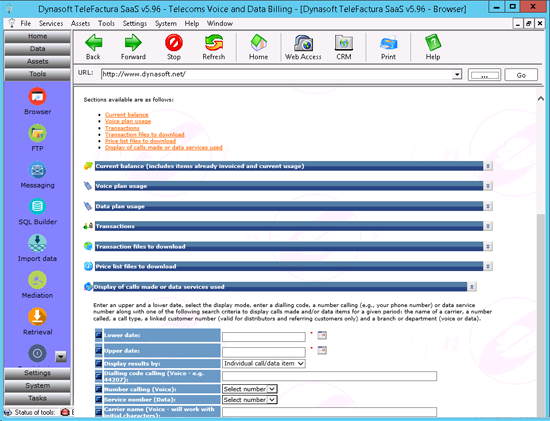The image size is (550, 421).
Task: Click the Current balance section icon
Action: [88, 166]
